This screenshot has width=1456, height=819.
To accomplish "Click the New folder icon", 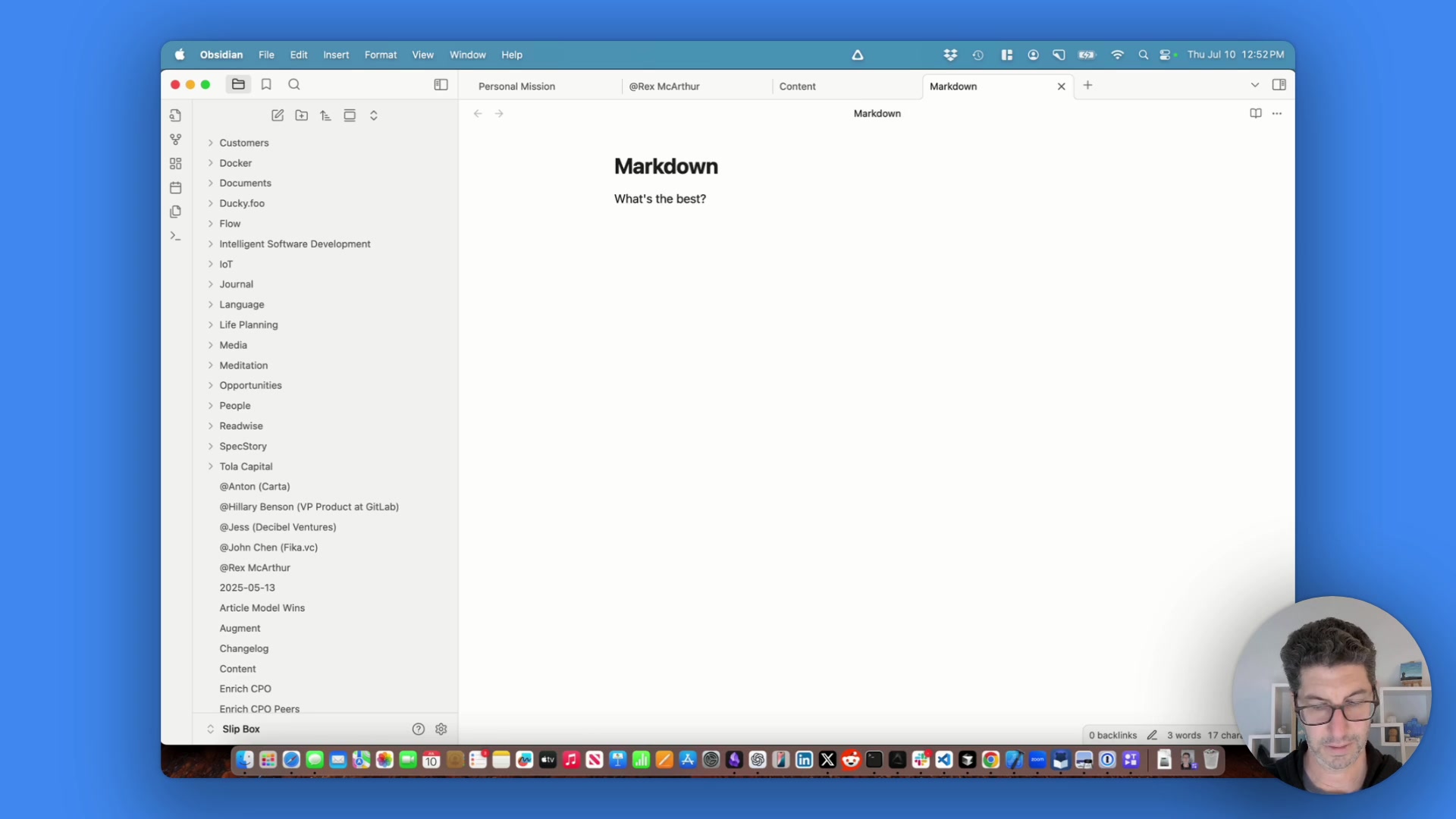I will coord(301,115).
